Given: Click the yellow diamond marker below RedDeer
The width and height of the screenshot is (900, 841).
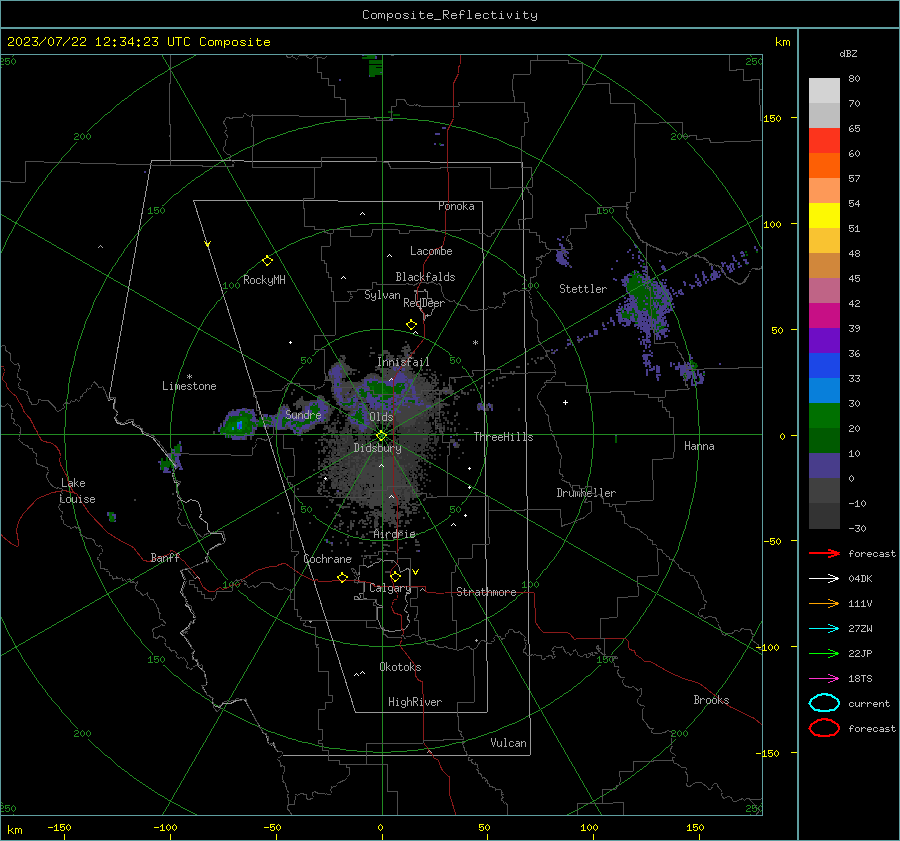Looking at the screenshot, I should pyautogui.click(x=411, y=325).
